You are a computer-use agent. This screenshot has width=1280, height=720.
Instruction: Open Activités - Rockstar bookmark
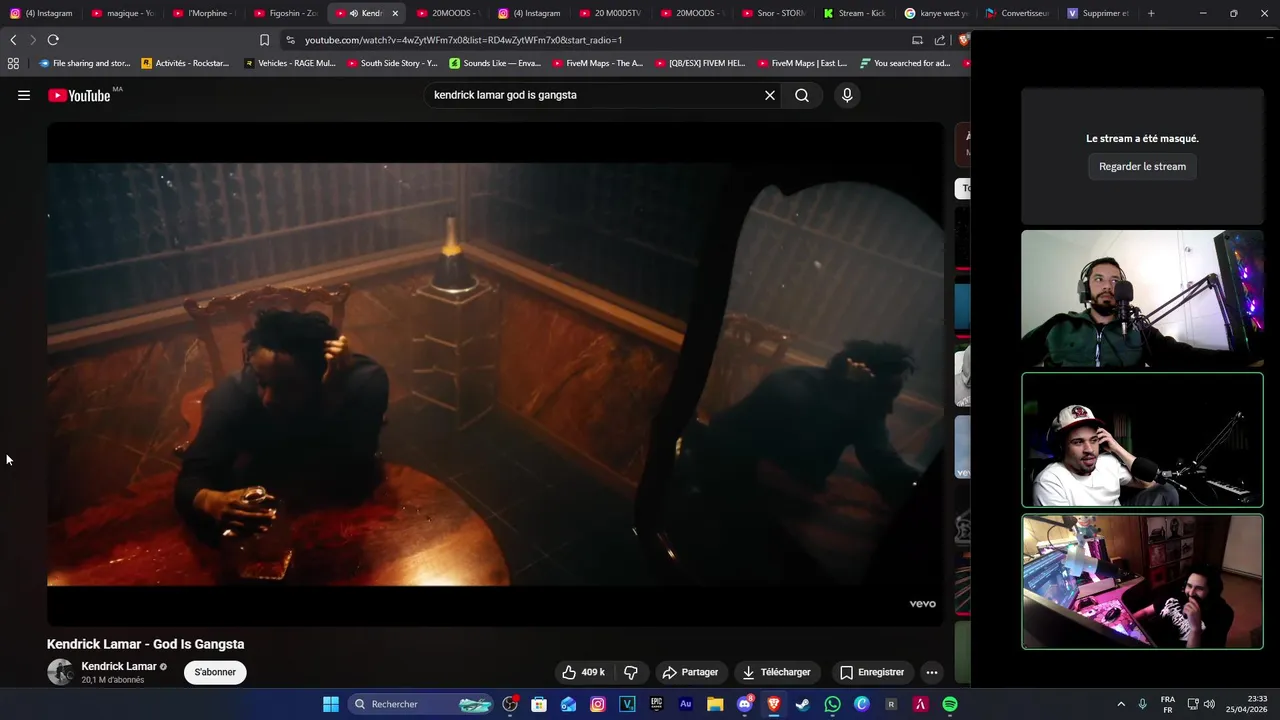pyautogui.click(x=185, y=63)
